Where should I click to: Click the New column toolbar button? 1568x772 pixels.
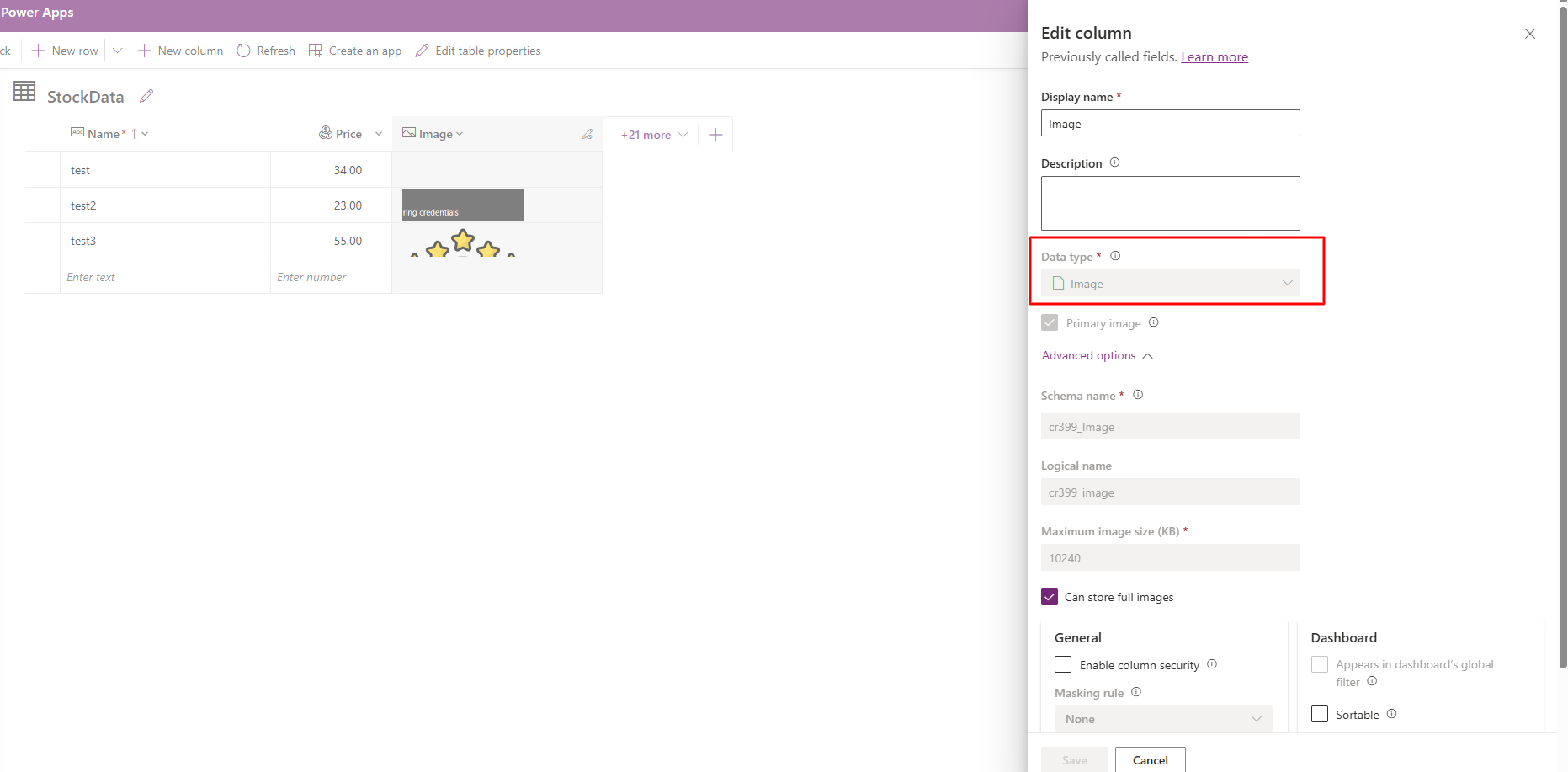180,51
